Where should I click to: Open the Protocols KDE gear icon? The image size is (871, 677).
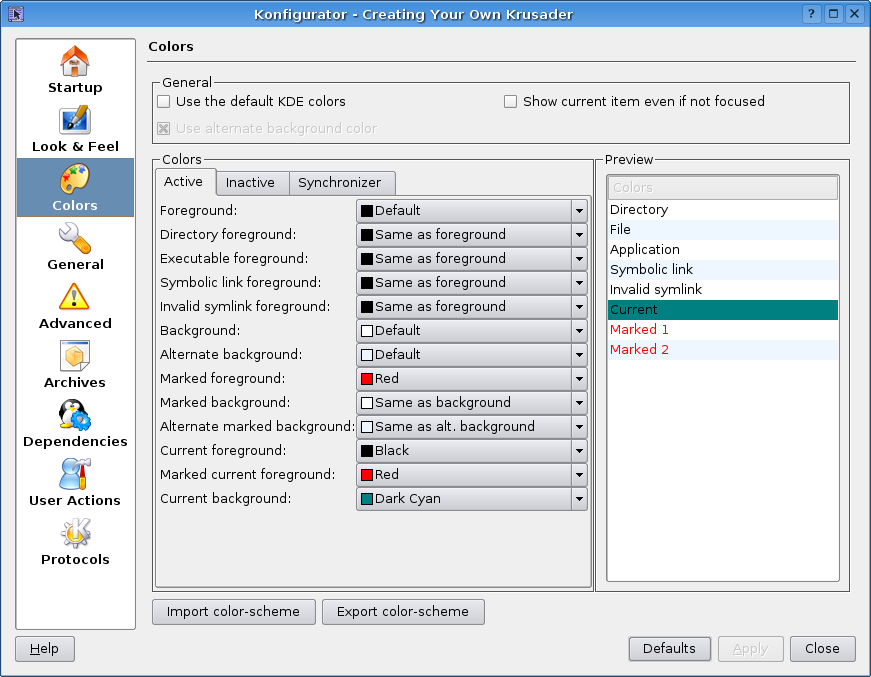point(74,533)
